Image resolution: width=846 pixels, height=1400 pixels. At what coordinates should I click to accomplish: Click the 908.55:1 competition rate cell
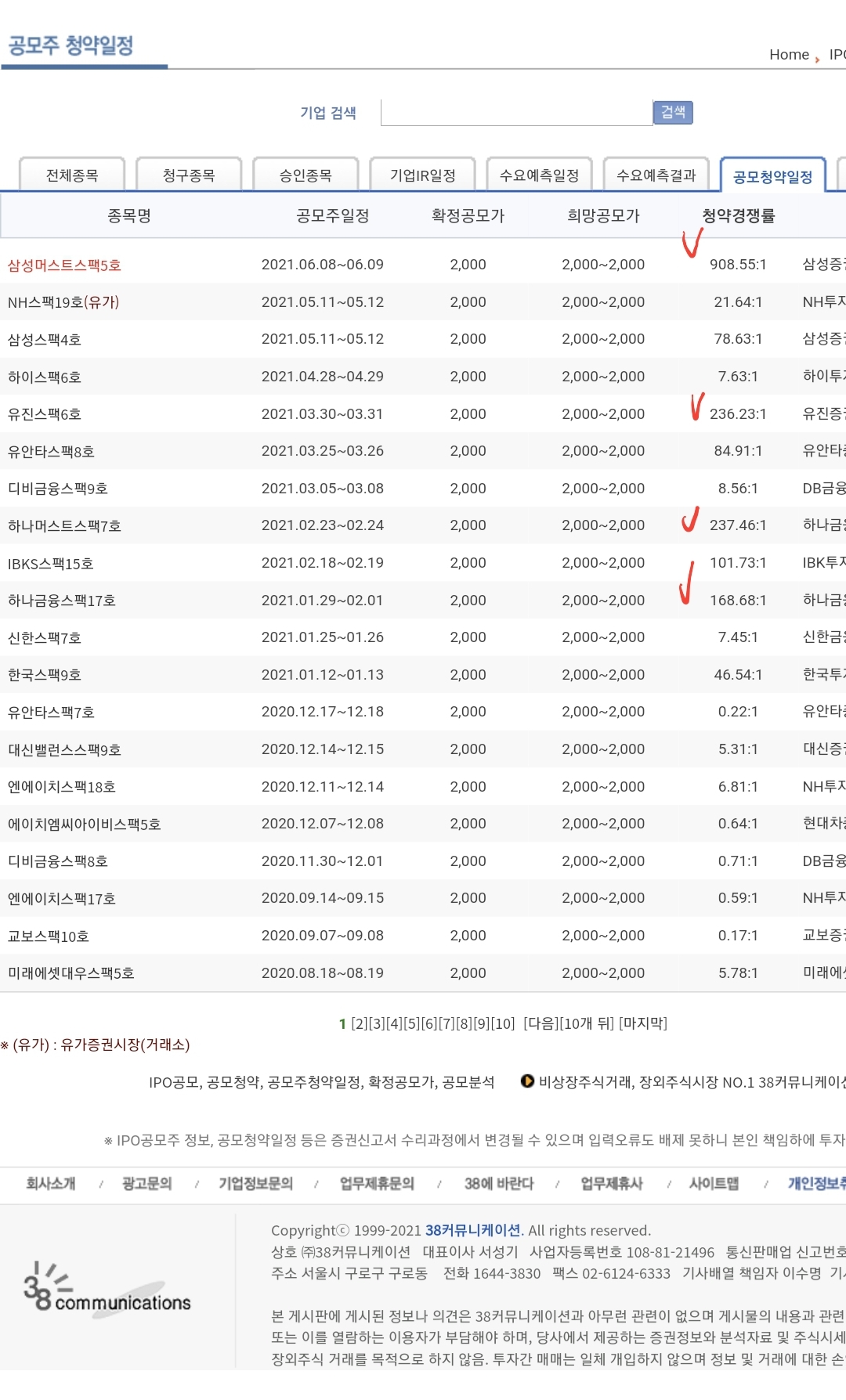pos(738,265)
